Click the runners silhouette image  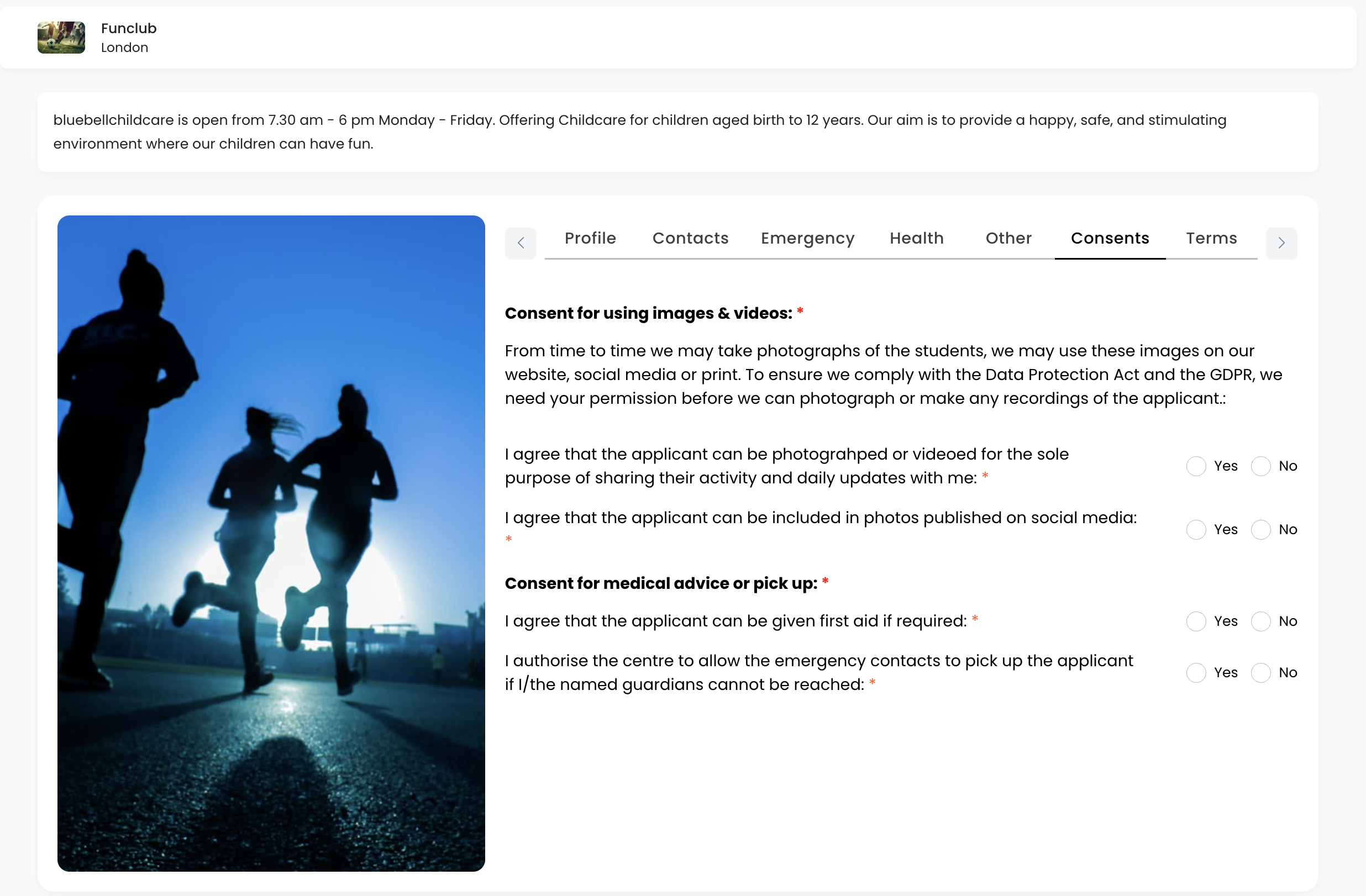click(271, 542)
